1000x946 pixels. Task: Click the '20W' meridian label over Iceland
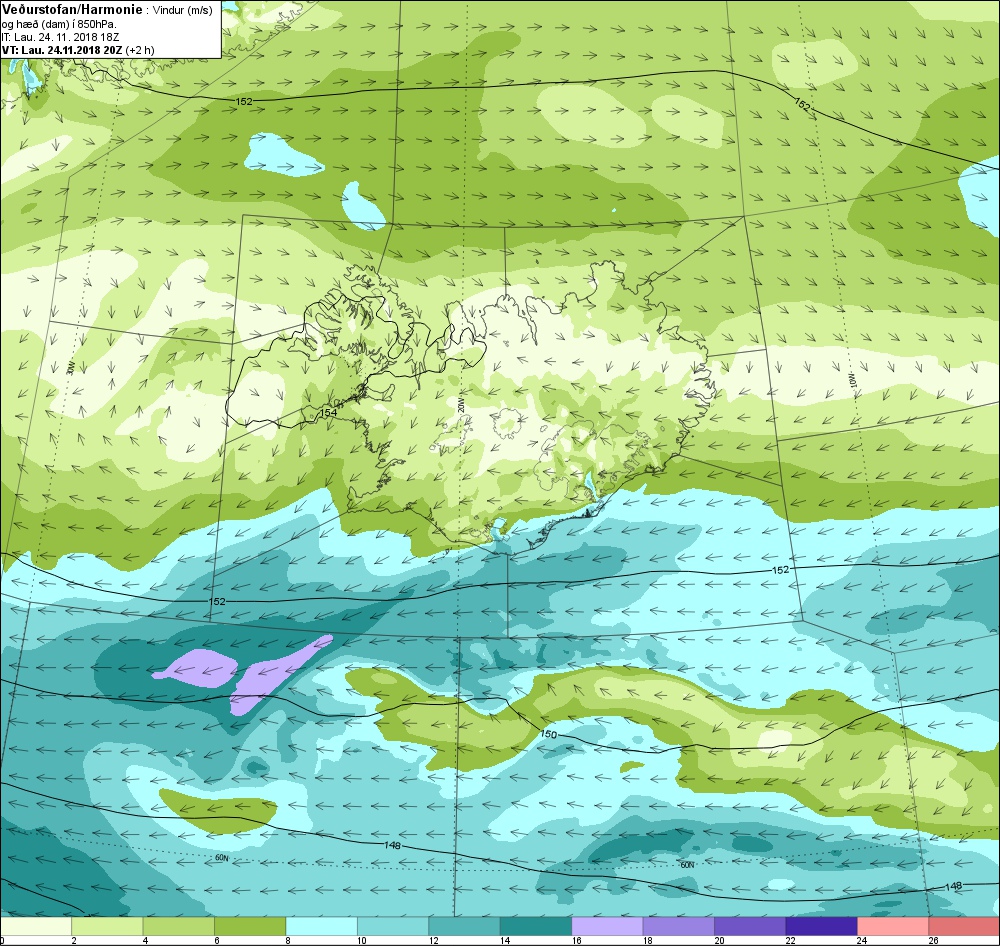click(x=460, y=406)
